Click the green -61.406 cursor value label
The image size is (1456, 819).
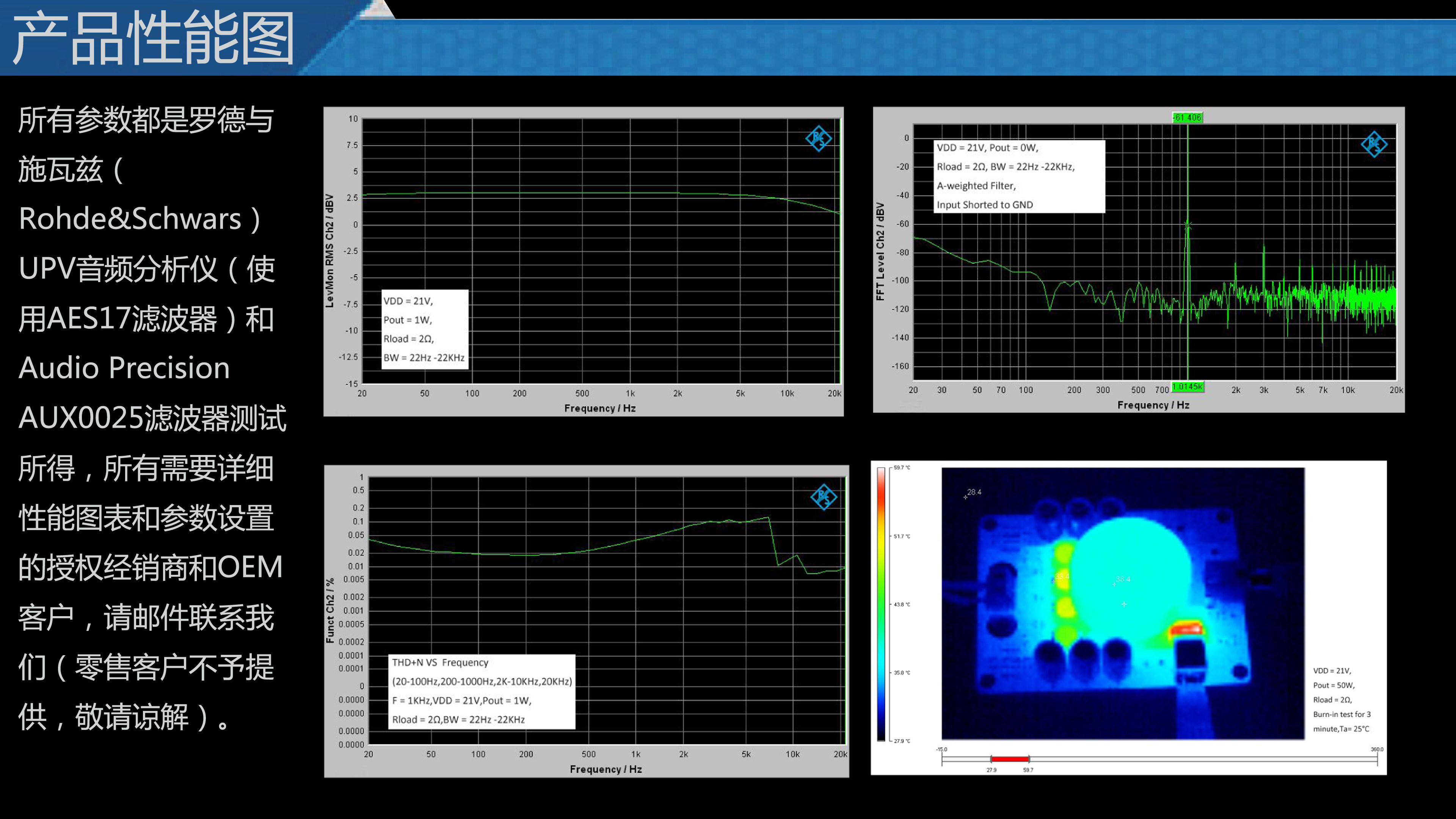1187,118
